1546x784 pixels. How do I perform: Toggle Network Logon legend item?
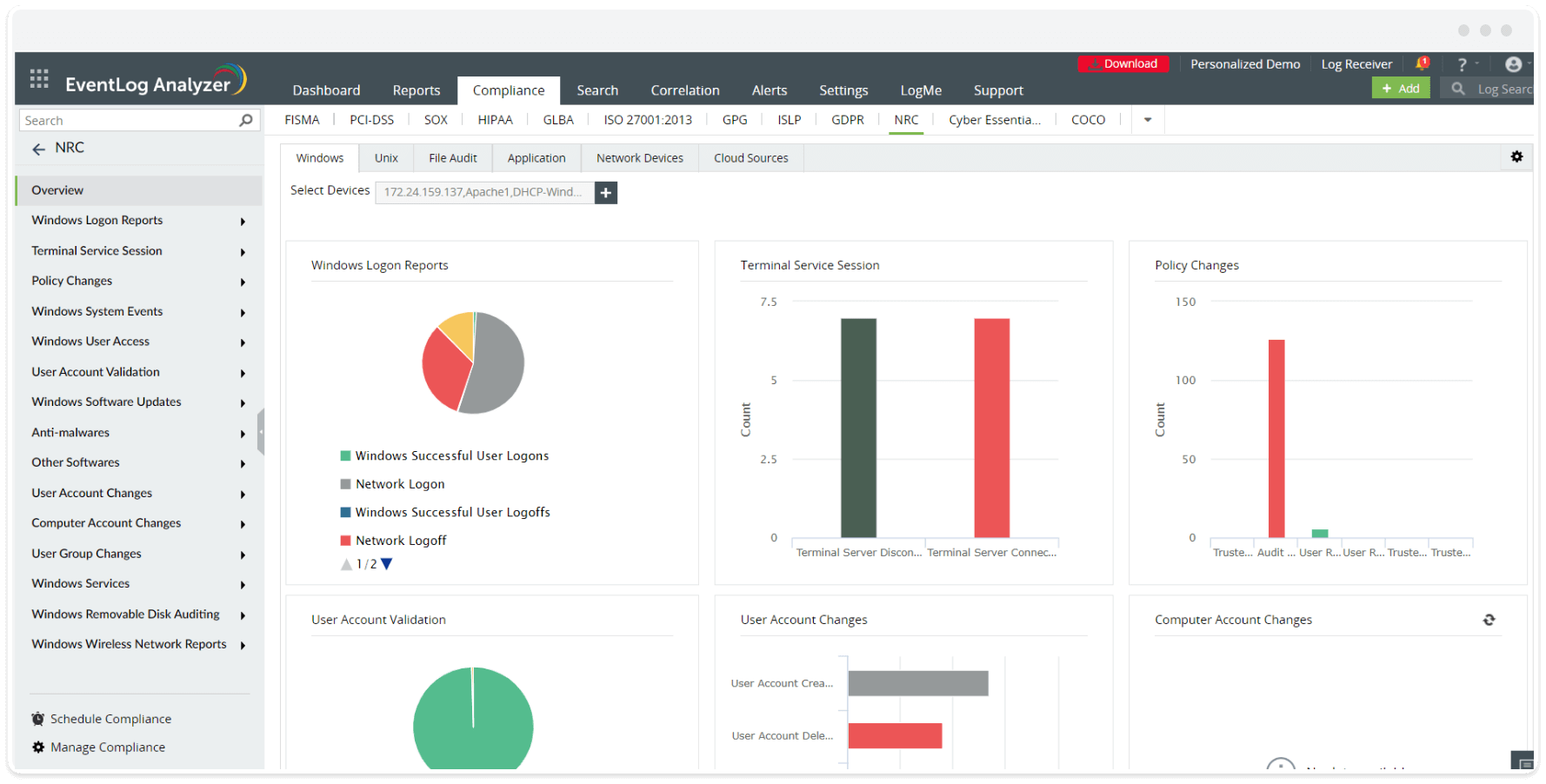coord(392,484)
